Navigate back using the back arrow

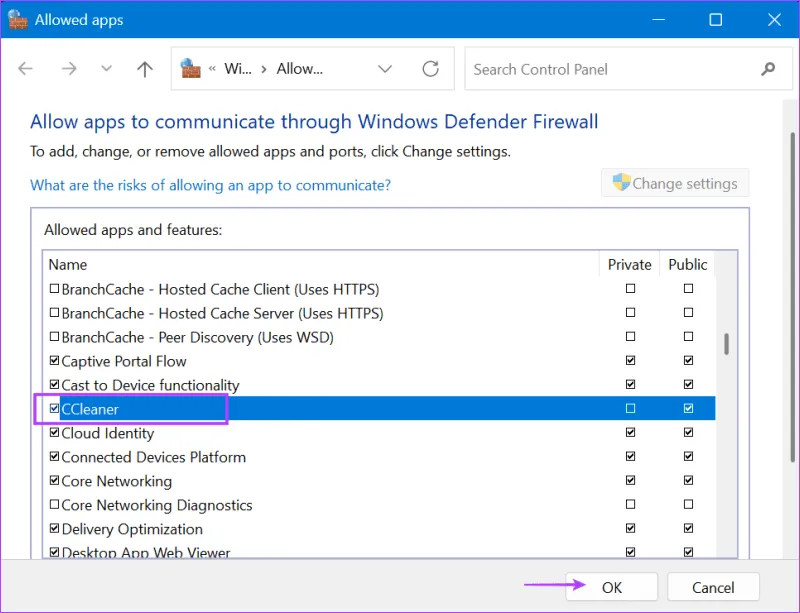25,68
